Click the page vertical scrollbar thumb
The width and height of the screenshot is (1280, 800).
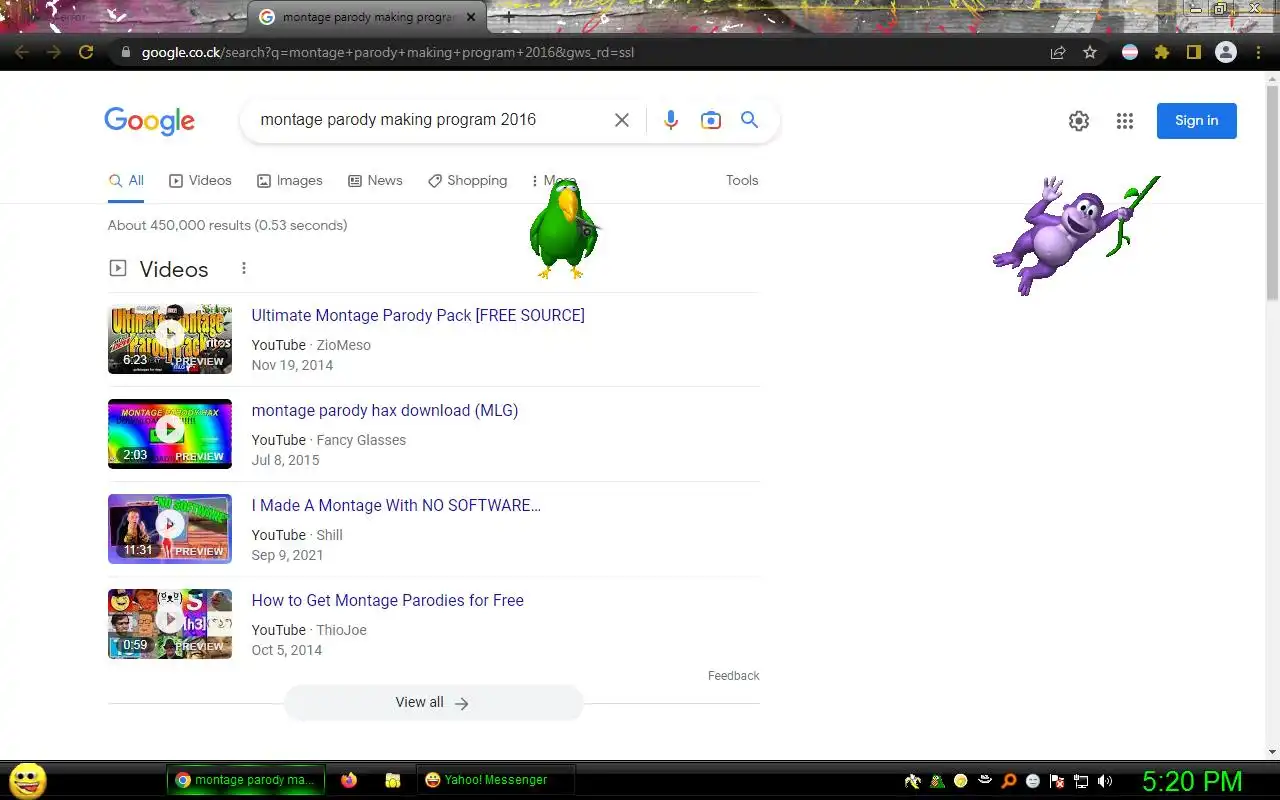point(1272,192)
